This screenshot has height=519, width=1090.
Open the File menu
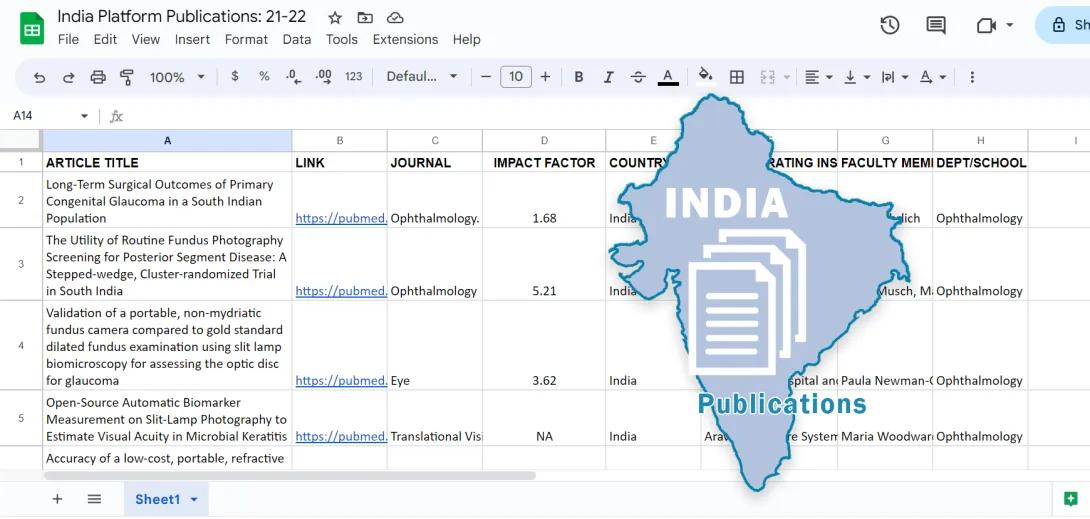pos(68,40)
